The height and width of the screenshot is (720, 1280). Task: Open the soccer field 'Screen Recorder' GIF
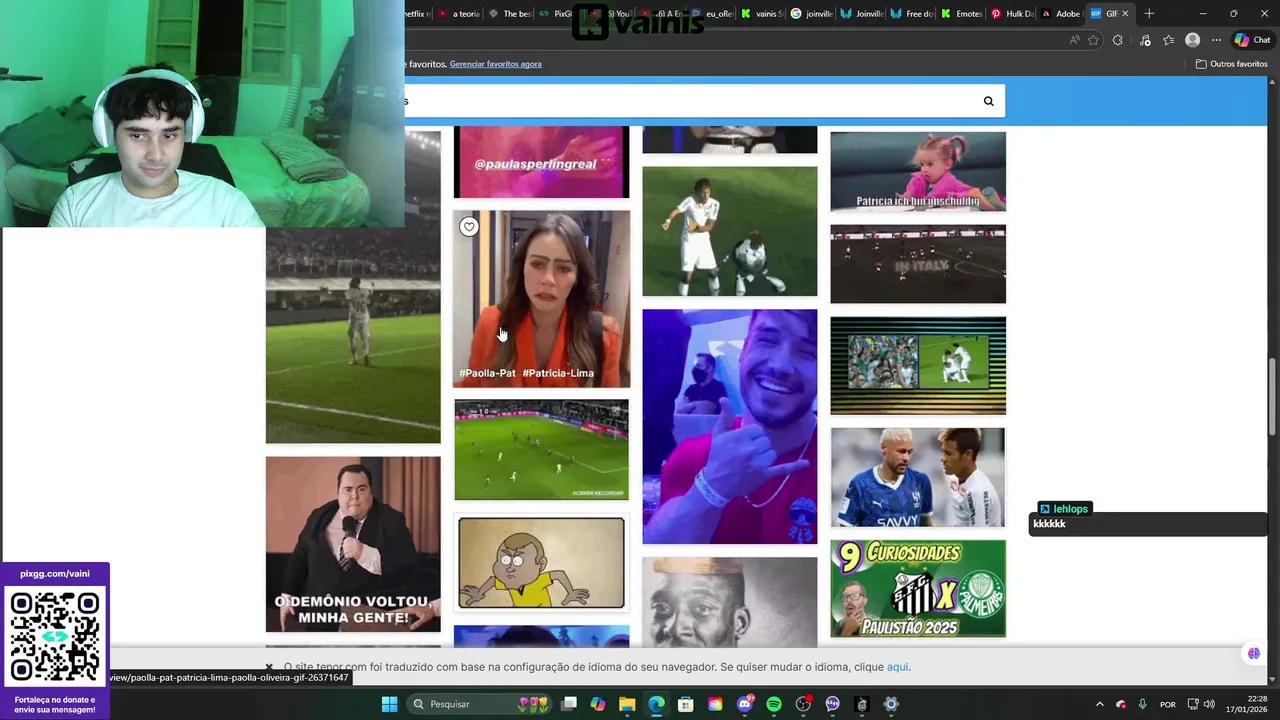point(541,450)
